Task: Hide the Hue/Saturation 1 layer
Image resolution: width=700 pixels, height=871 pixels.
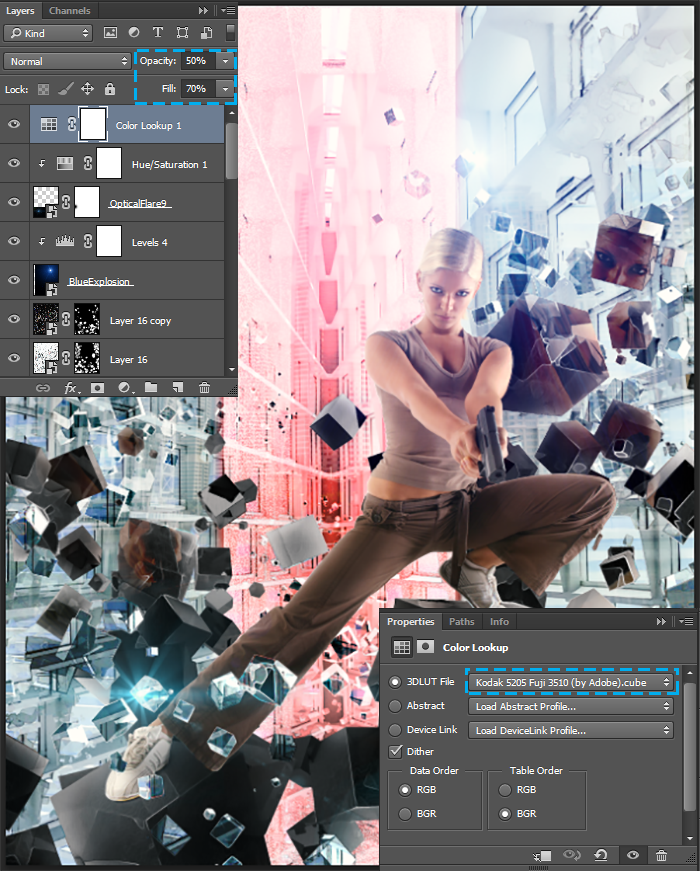Action: (14, 163)
